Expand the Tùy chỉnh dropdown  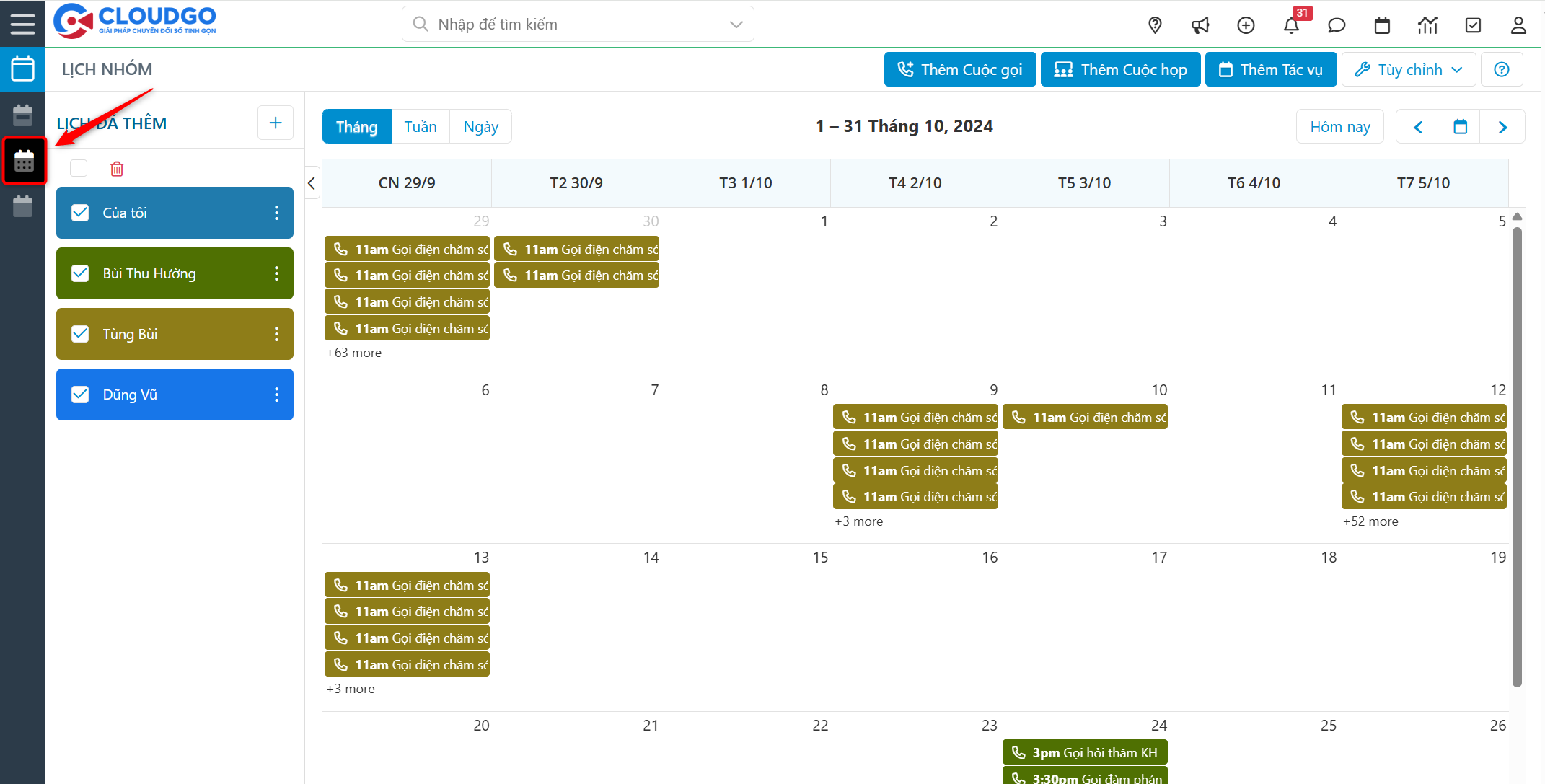click(1409, 70)
